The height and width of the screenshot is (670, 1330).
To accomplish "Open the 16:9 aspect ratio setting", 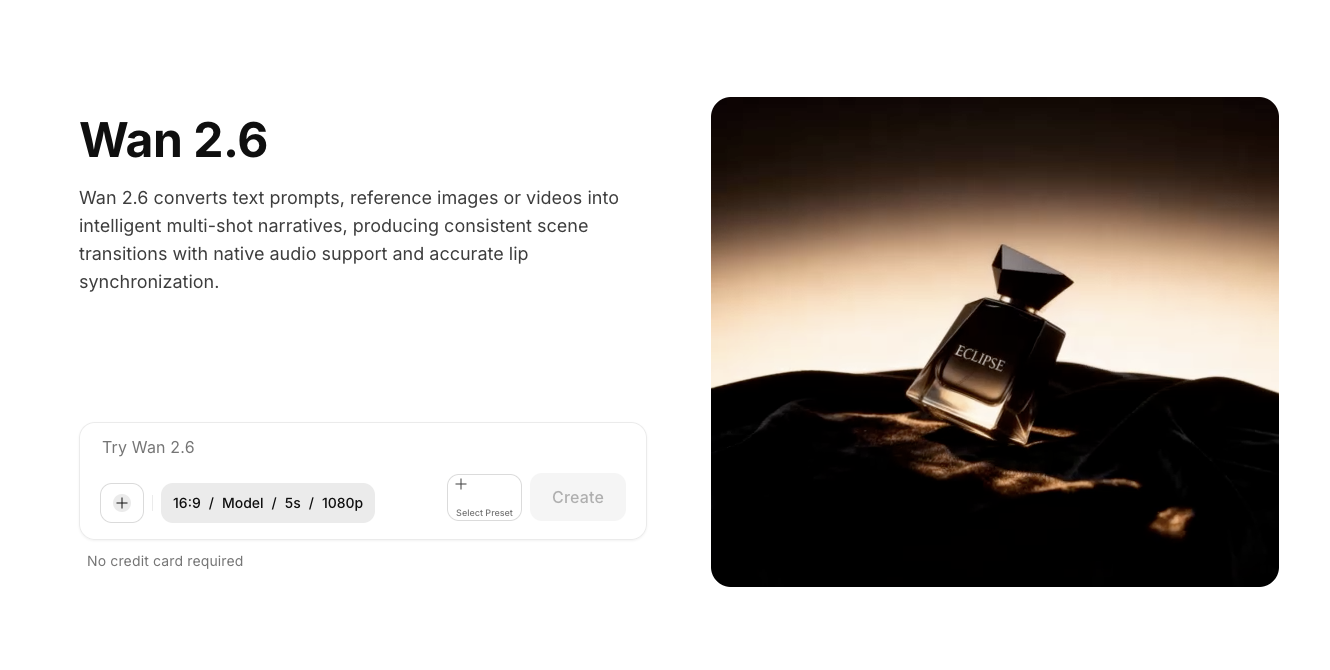I will [187, 503].
